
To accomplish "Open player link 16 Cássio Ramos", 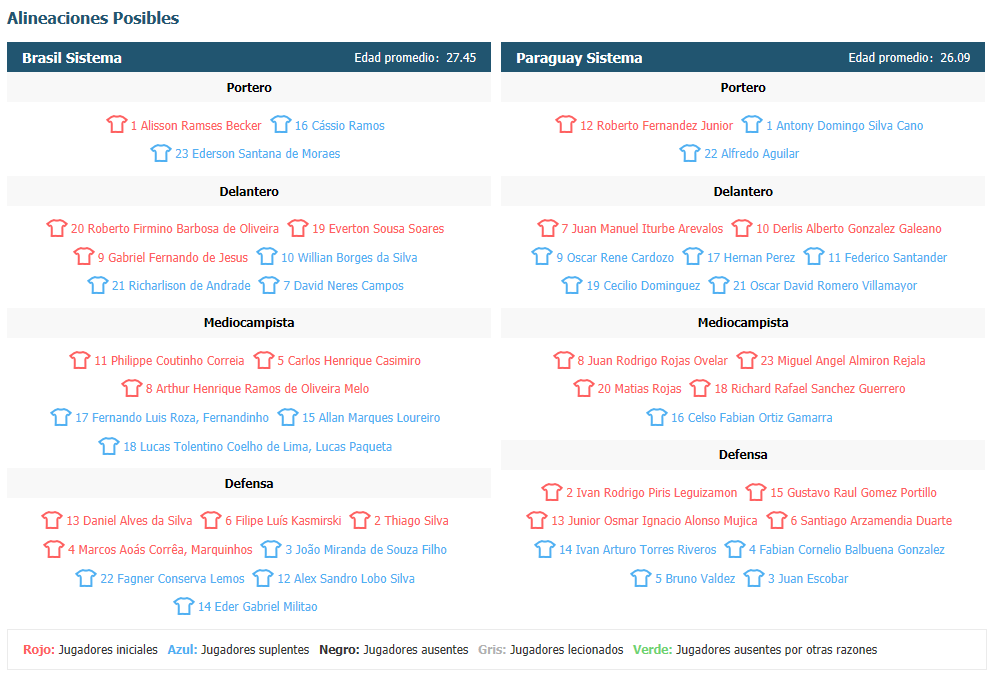I will click(339, 125).
